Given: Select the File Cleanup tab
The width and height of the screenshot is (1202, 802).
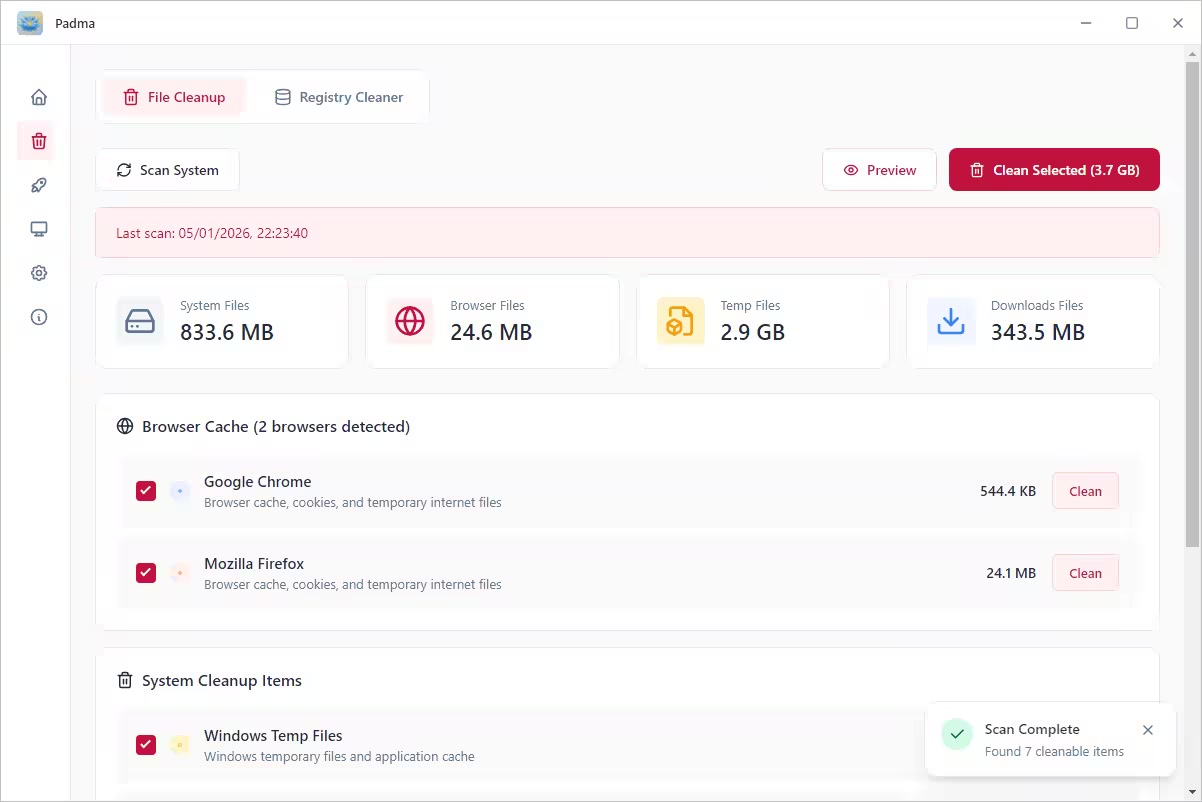Looking at the screenshot, I should click(173, 97).
